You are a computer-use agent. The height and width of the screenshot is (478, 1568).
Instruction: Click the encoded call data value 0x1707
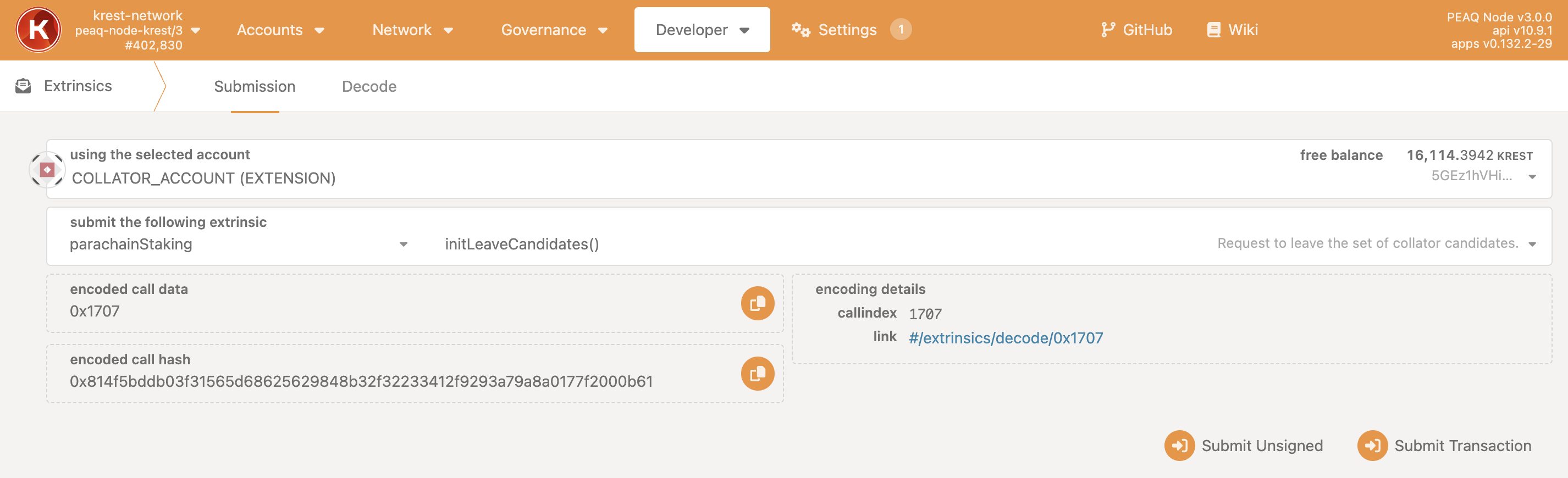tap(95, 312)
